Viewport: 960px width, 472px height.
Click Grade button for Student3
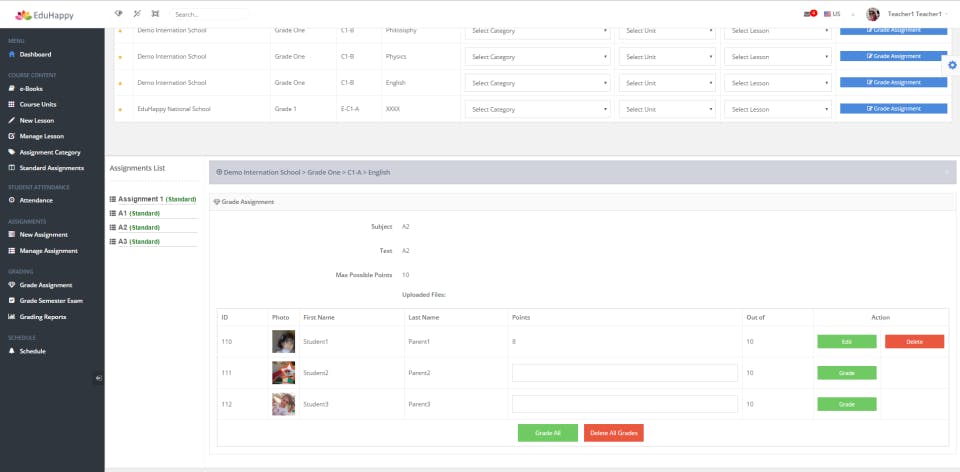[847, 404]
